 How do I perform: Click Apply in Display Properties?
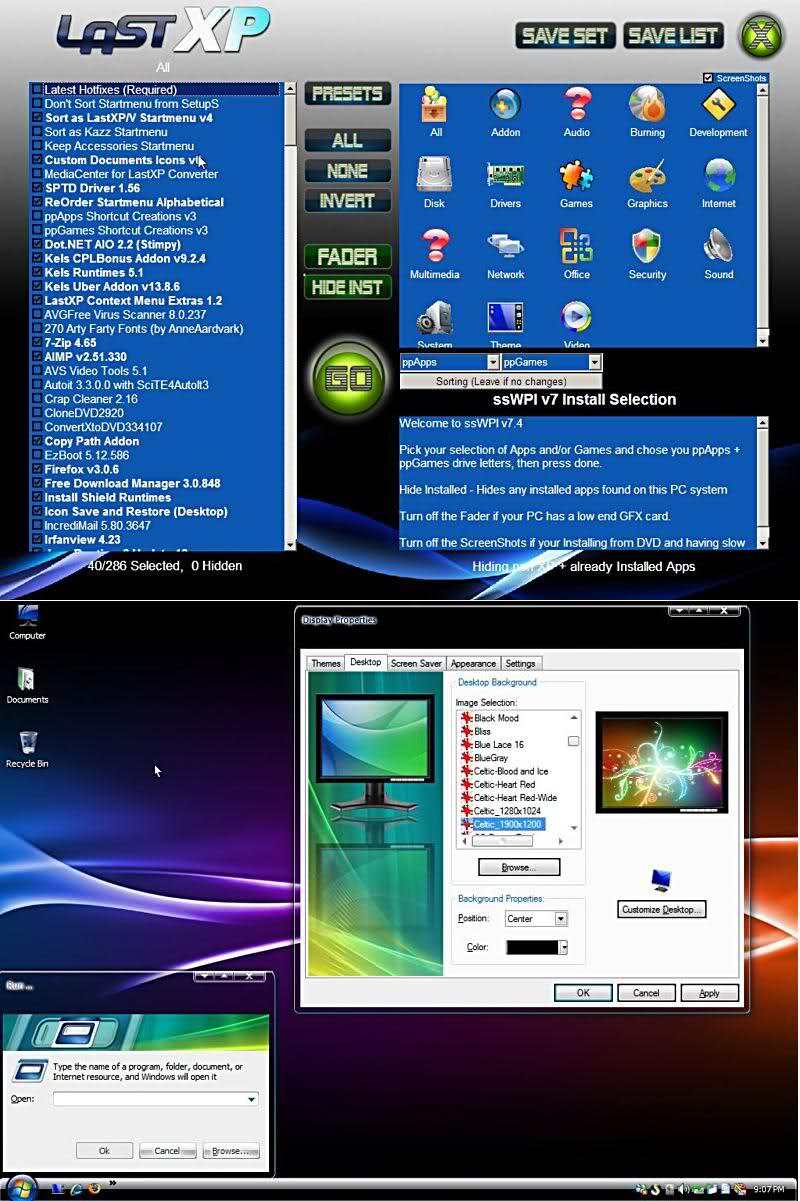point(709,993)
